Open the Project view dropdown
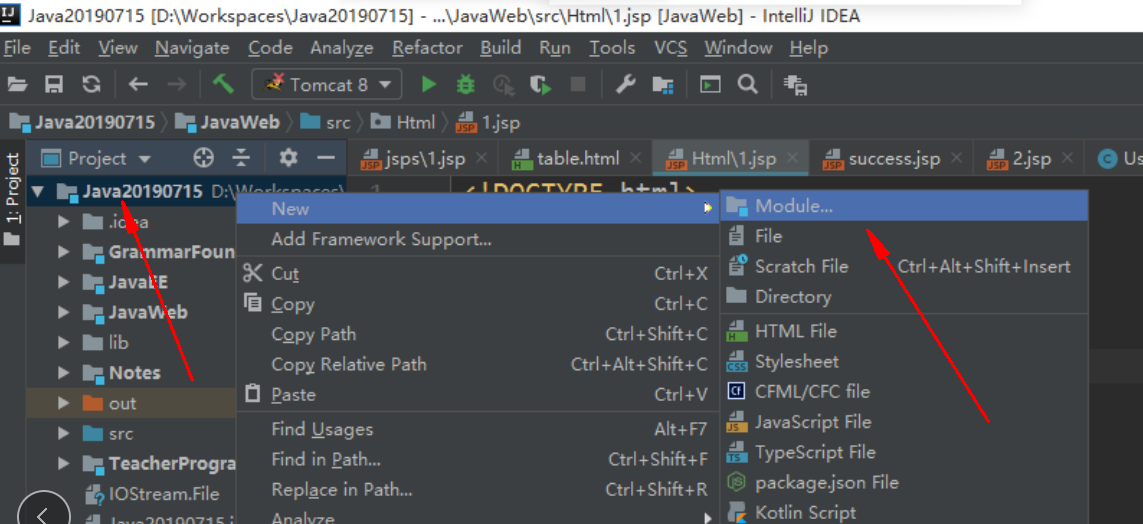 (x=97, y=158)
